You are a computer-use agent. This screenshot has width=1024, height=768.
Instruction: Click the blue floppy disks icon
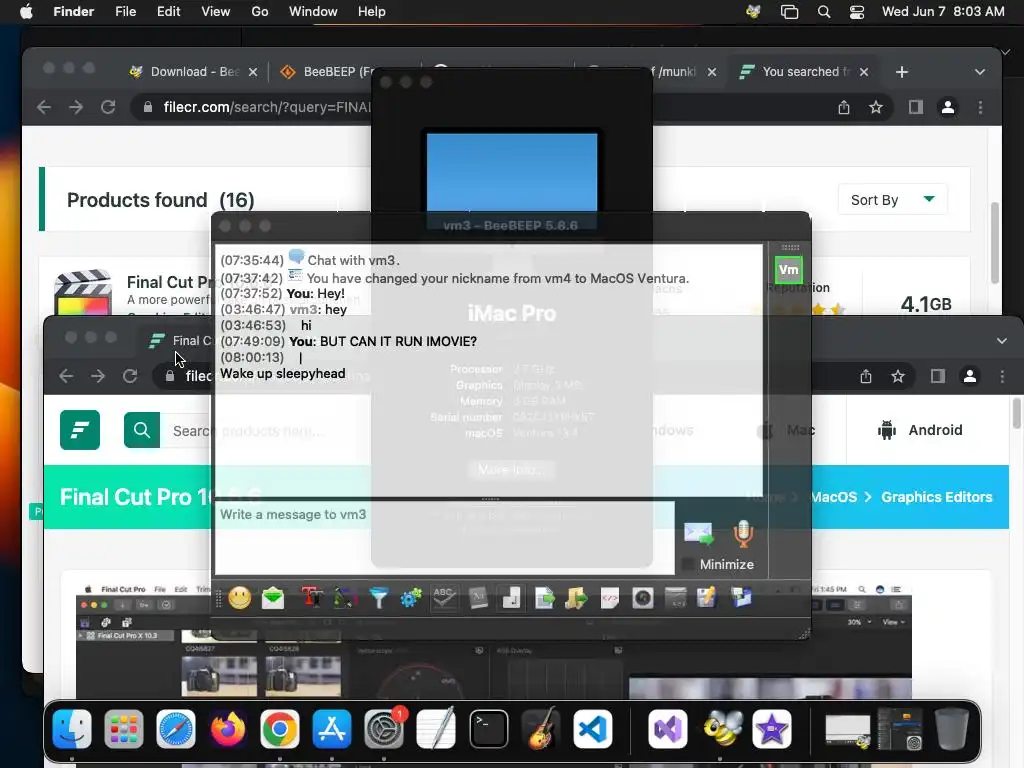[741, 598]
